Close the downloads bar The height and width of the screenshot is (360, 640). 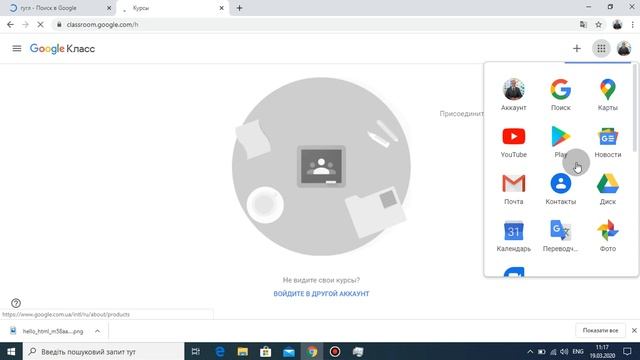click(634, 330)
